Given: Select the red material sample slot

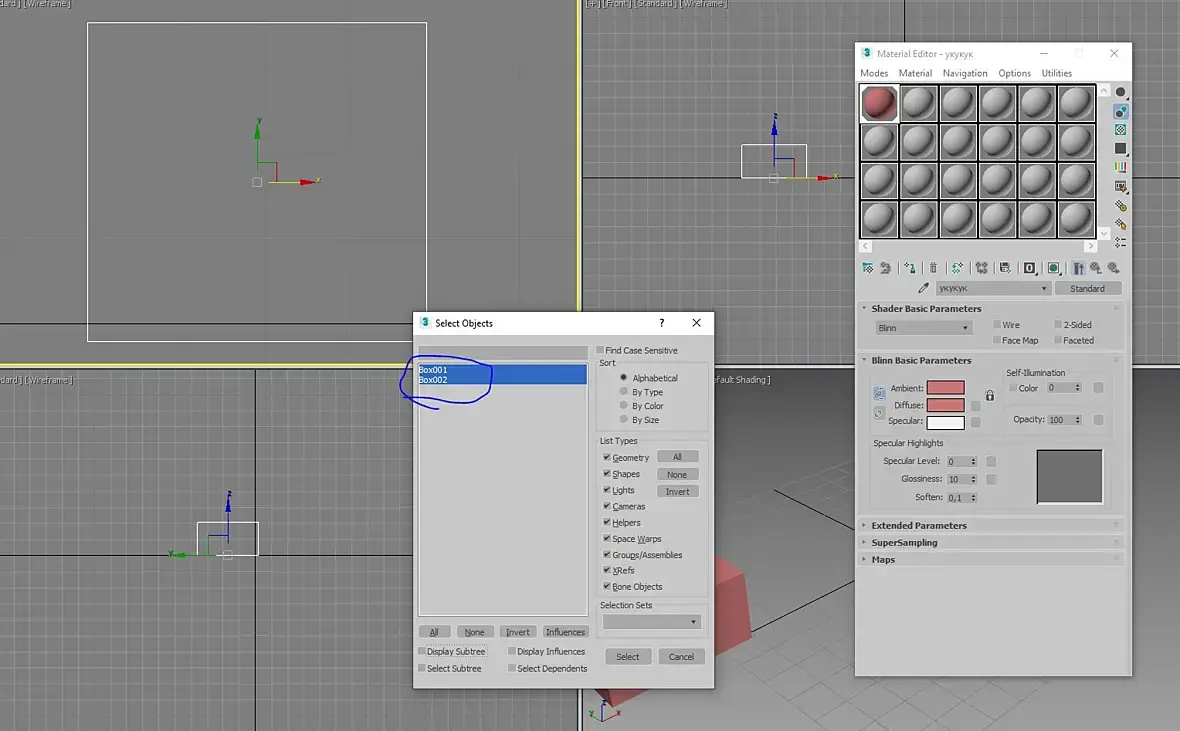Looking at the screenshot, I should 879,103.
